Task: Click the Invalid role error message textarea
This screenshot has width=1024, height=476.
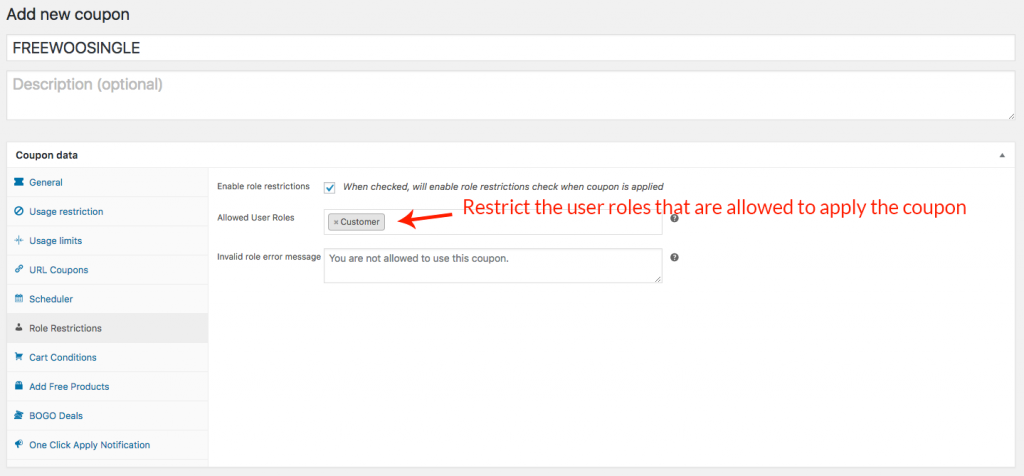Action: (493, 265)
